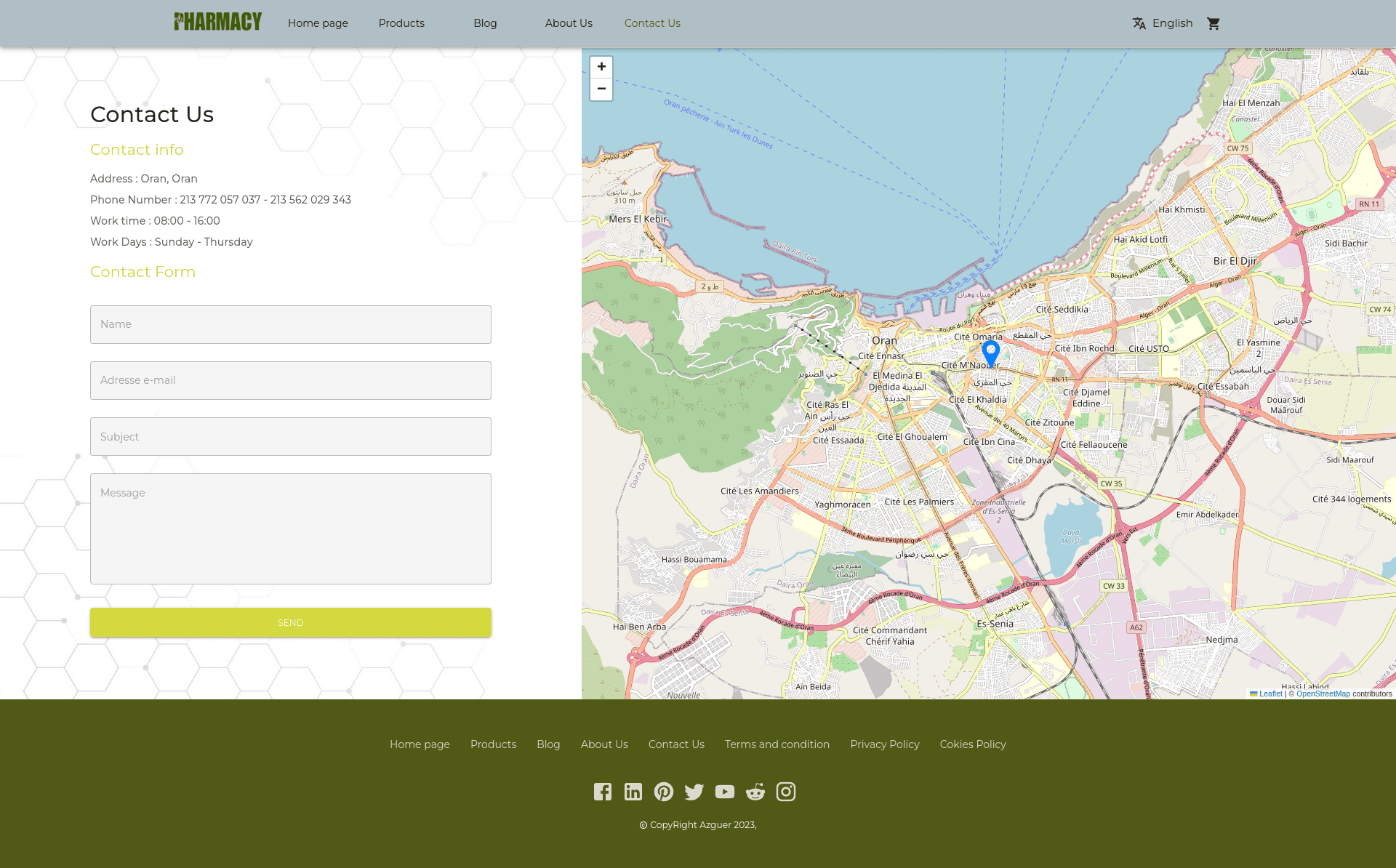Click the Facebook icon in footer
This screenshot has height=868, width=1396.
point(603,792)
